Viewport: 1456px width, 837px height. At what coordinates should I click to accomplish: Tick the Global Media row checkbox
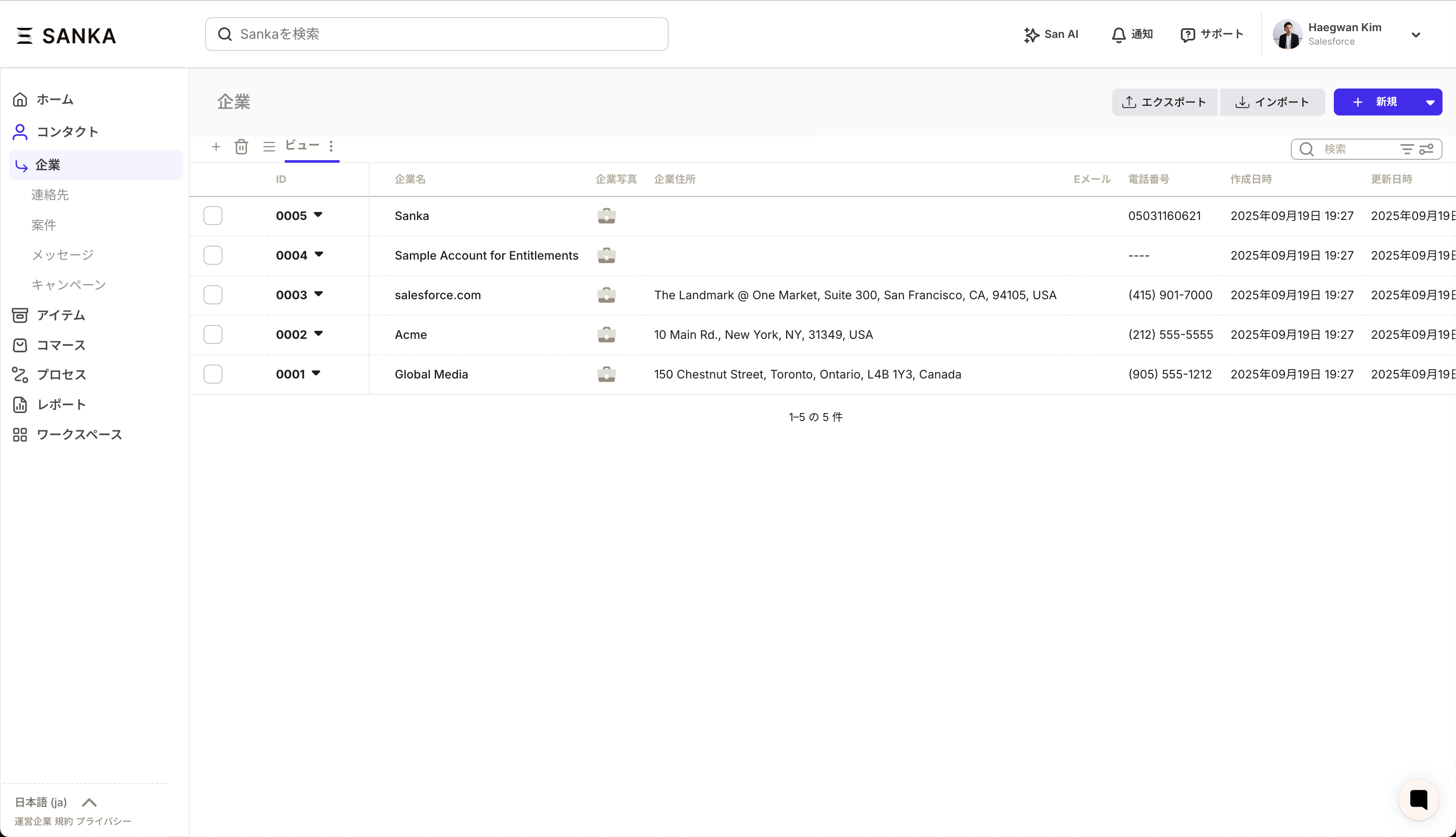click(213, 374)
